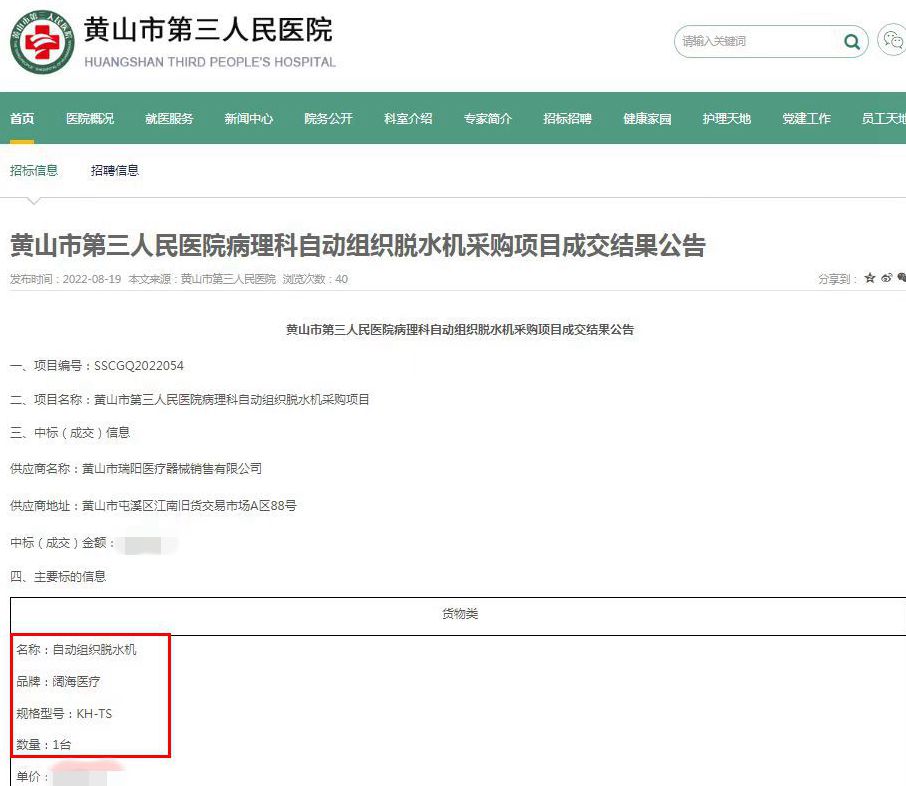The width and height of the screenshot is (906, 786).
Task: Open 科室介绍 menu item
Action: pyautogui.click(x=408, y=119)
